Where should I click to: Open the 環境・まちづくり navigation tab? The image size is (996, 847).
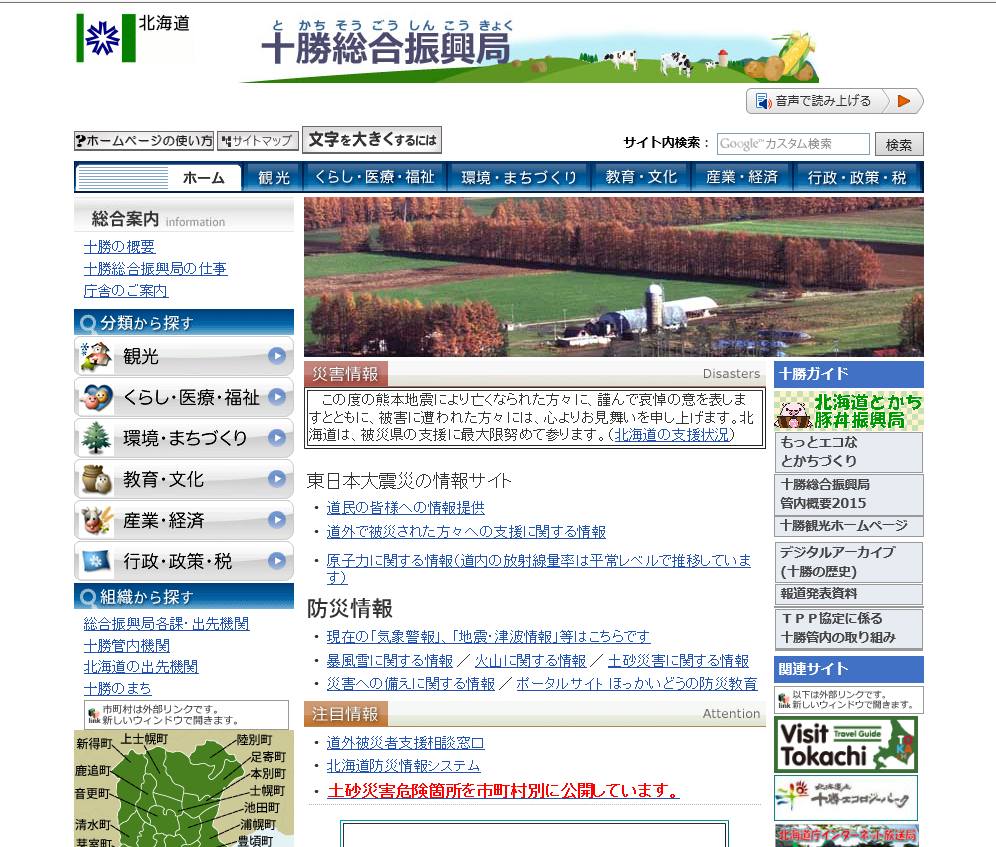coord(519,177)
